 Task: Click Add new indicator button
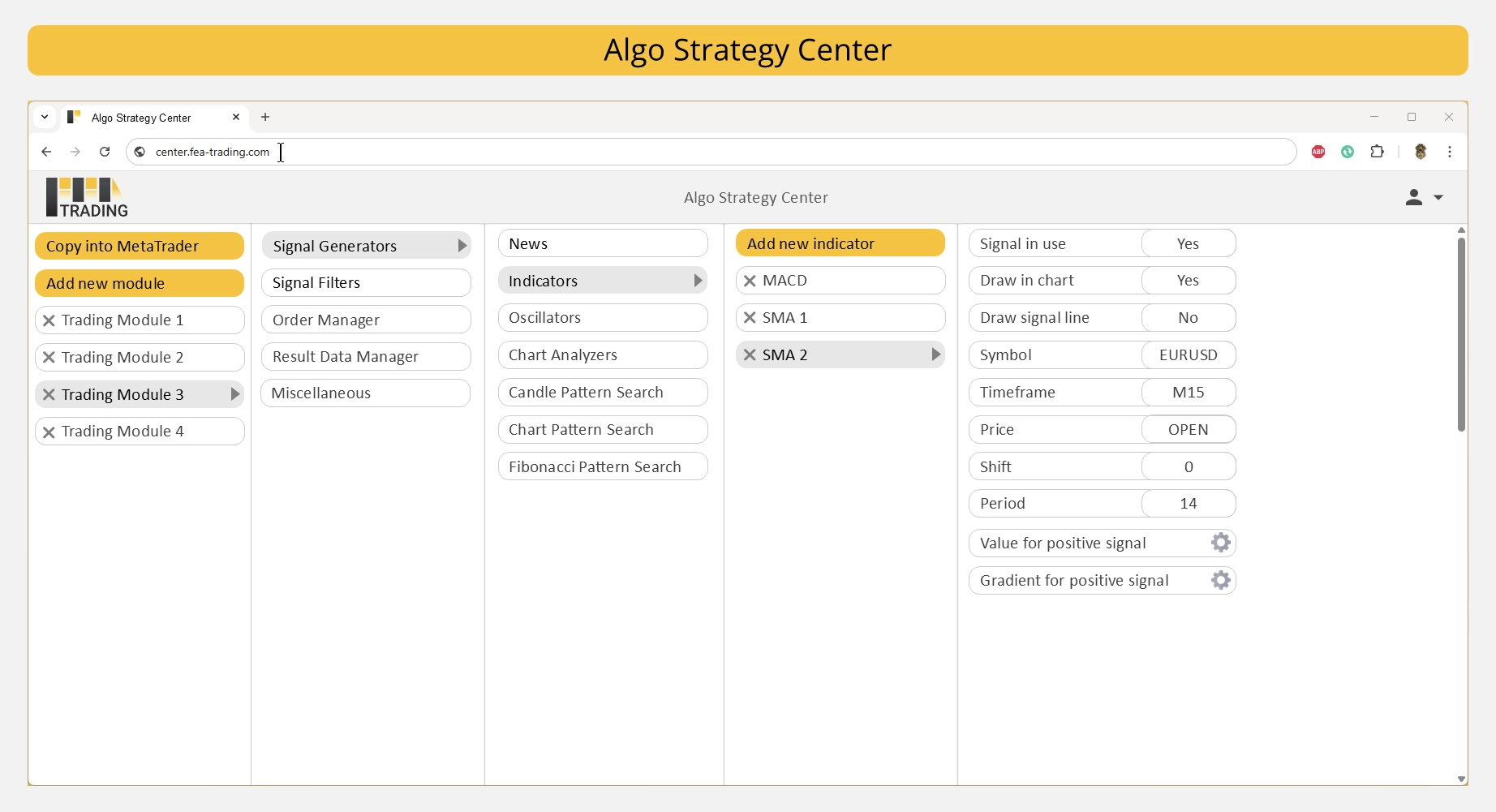(x=840, y=243)
